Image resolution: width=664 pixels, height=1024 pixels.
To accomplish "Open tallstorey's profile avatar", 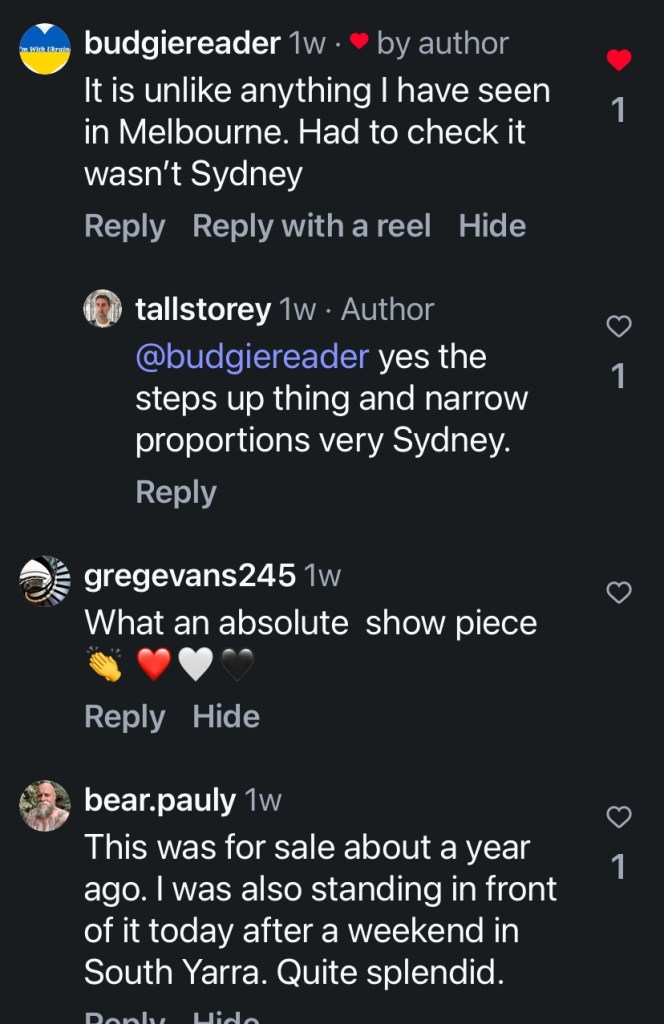I will (x=102, y=309).
